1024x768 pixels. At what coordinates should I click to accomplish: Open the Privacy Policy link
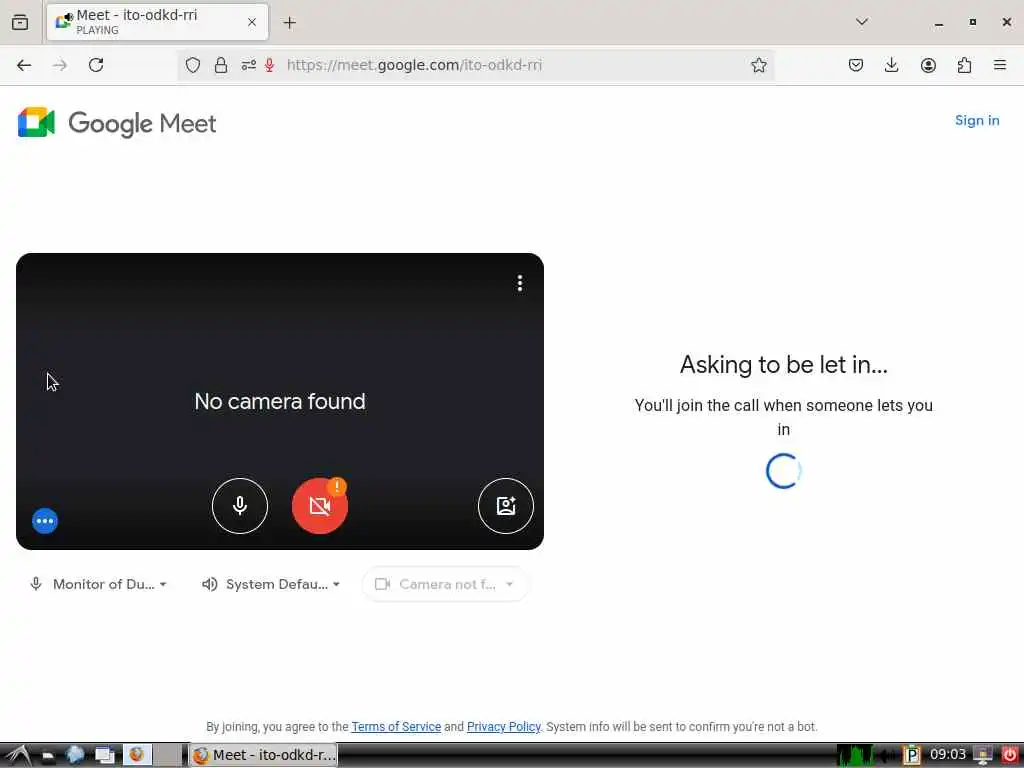504,726
